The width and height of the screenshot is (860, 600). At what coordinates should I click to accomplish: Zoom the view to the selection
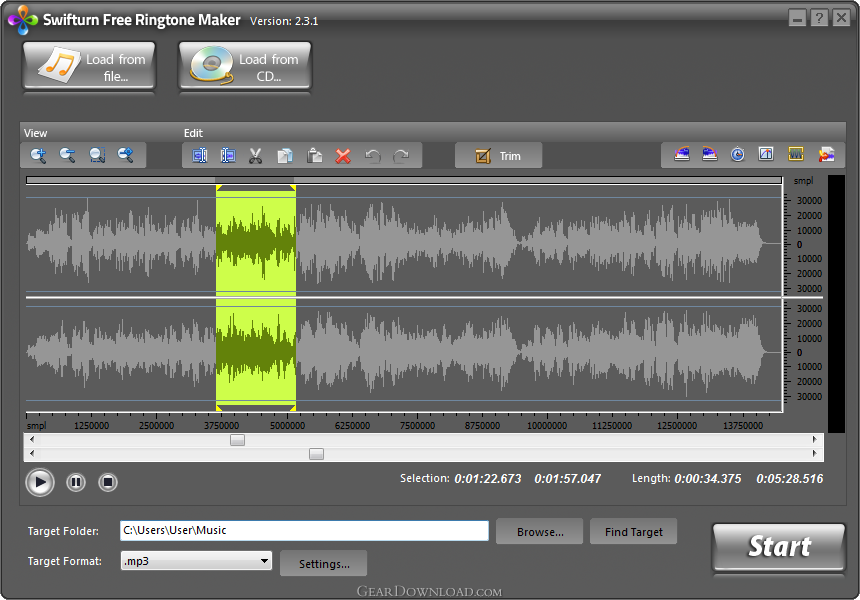click(97, 155)
